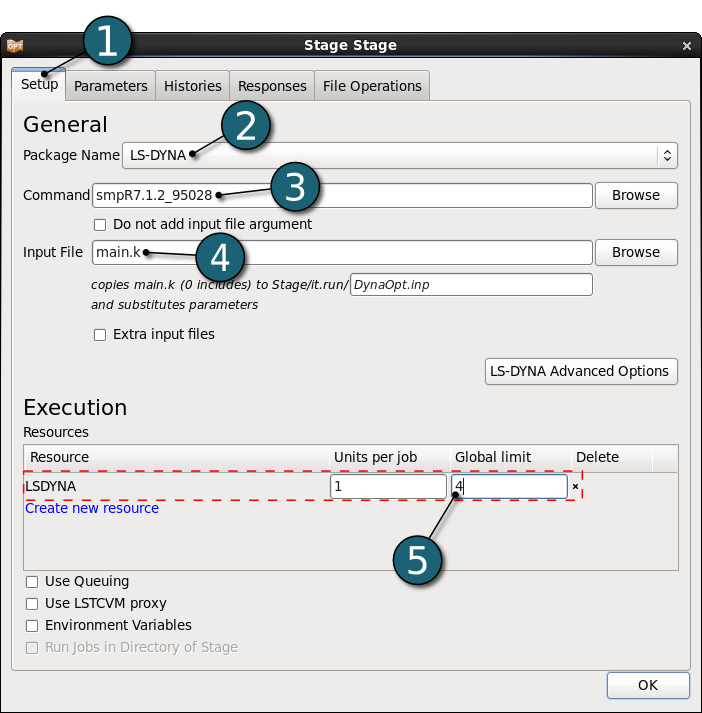
Task: Click the Units per job column header
Action: [390, 457]
